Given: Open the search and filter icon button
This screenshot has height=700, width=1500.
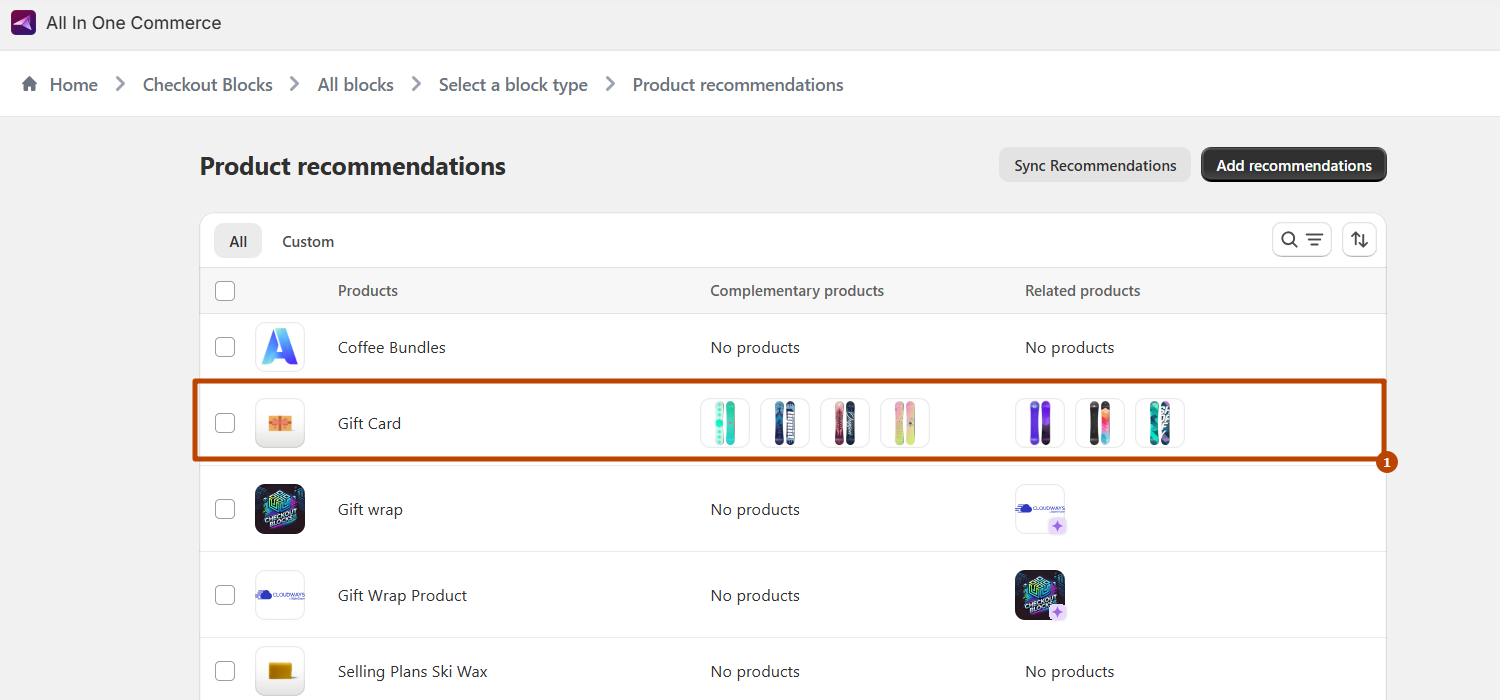Looking at the screenshot, I should [x=1301, y=240].
